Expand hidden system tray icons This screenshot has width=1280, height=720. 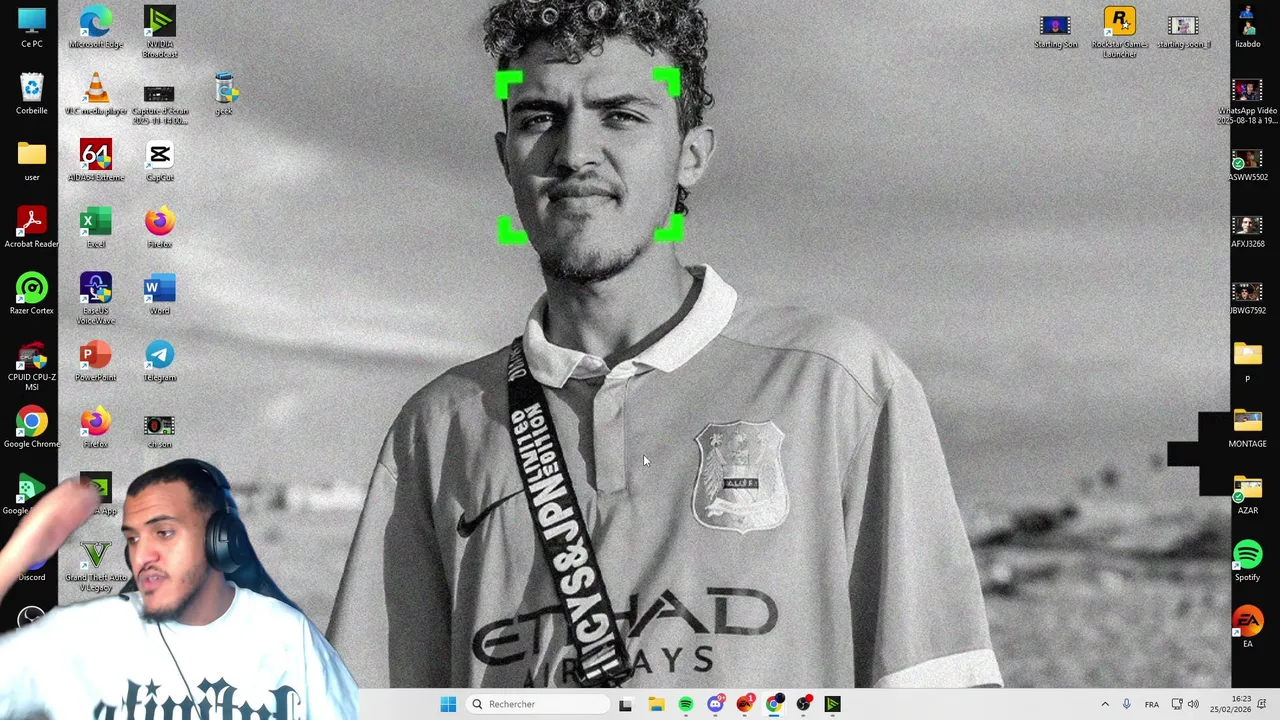[x=1105, y=704]
